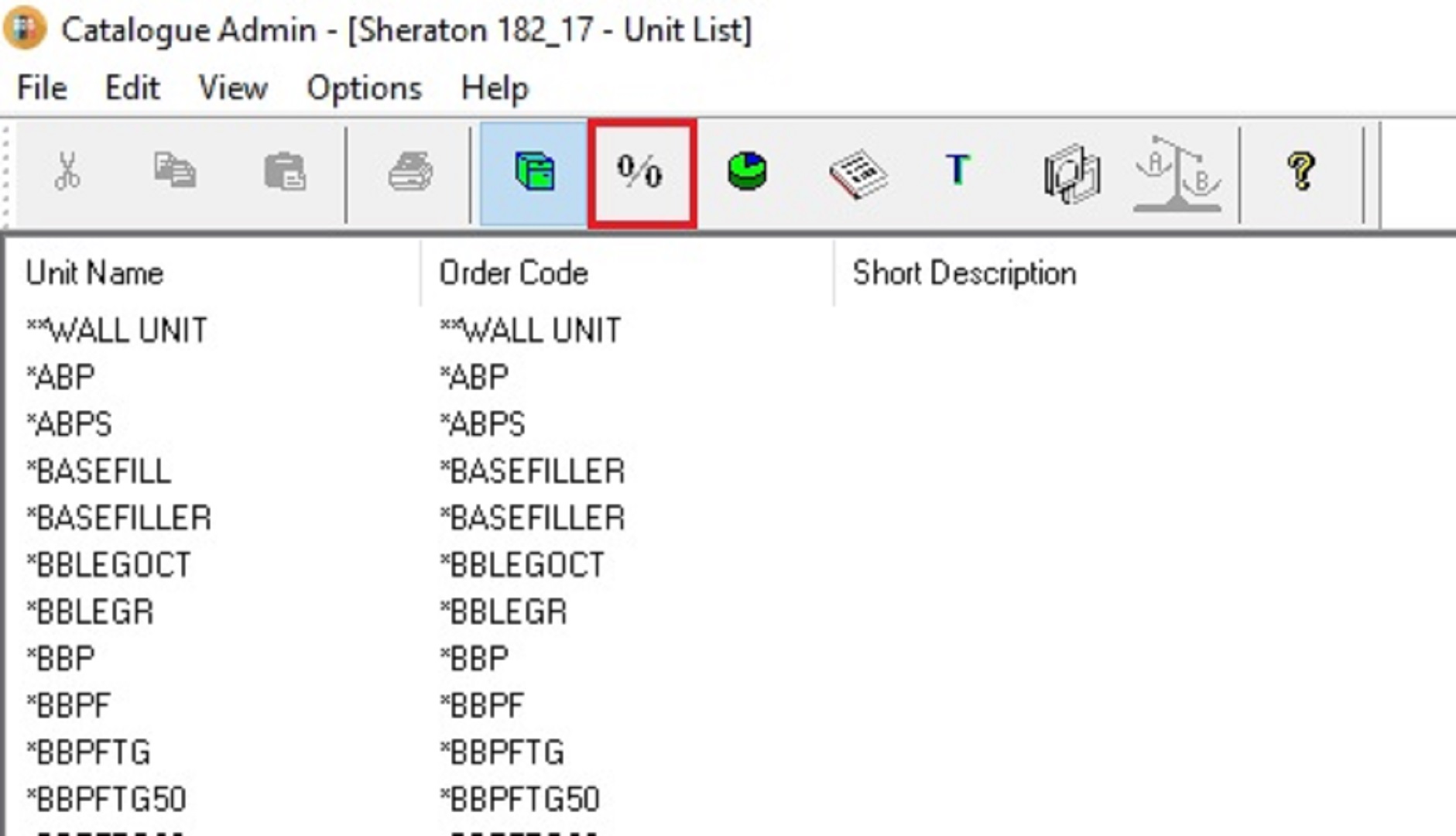1456x836 pixels.
Task: Select the **WALL UNIT unit name row
Action: tap(117, 331)
